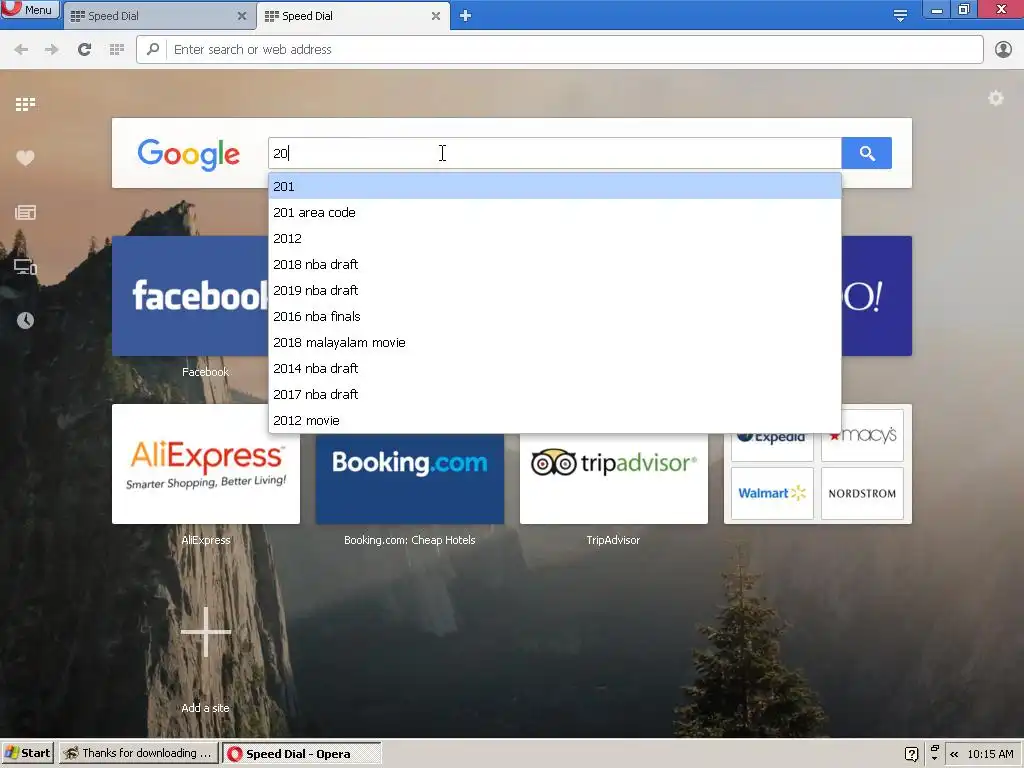The height and width of the screenshot is (768, 1024).
Task: Open the tab menu icon in title bar
Action: point(900,16)
